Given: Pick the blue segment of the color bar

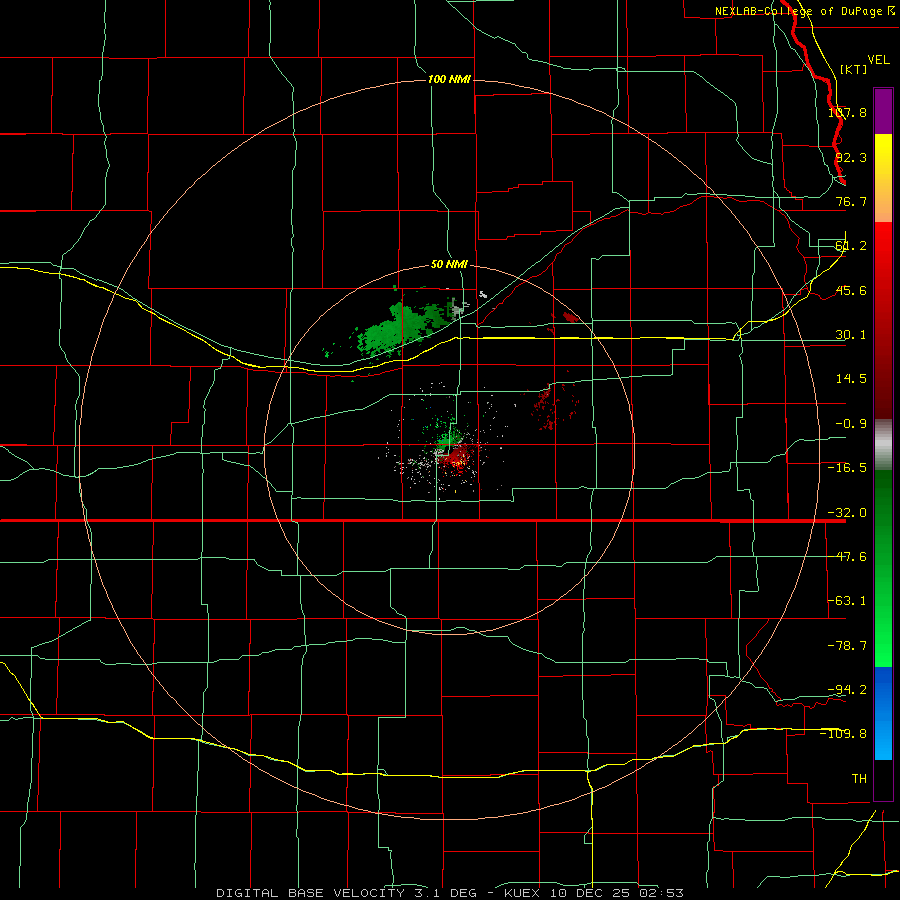Looking at the screenshot, I should (883, 713).
